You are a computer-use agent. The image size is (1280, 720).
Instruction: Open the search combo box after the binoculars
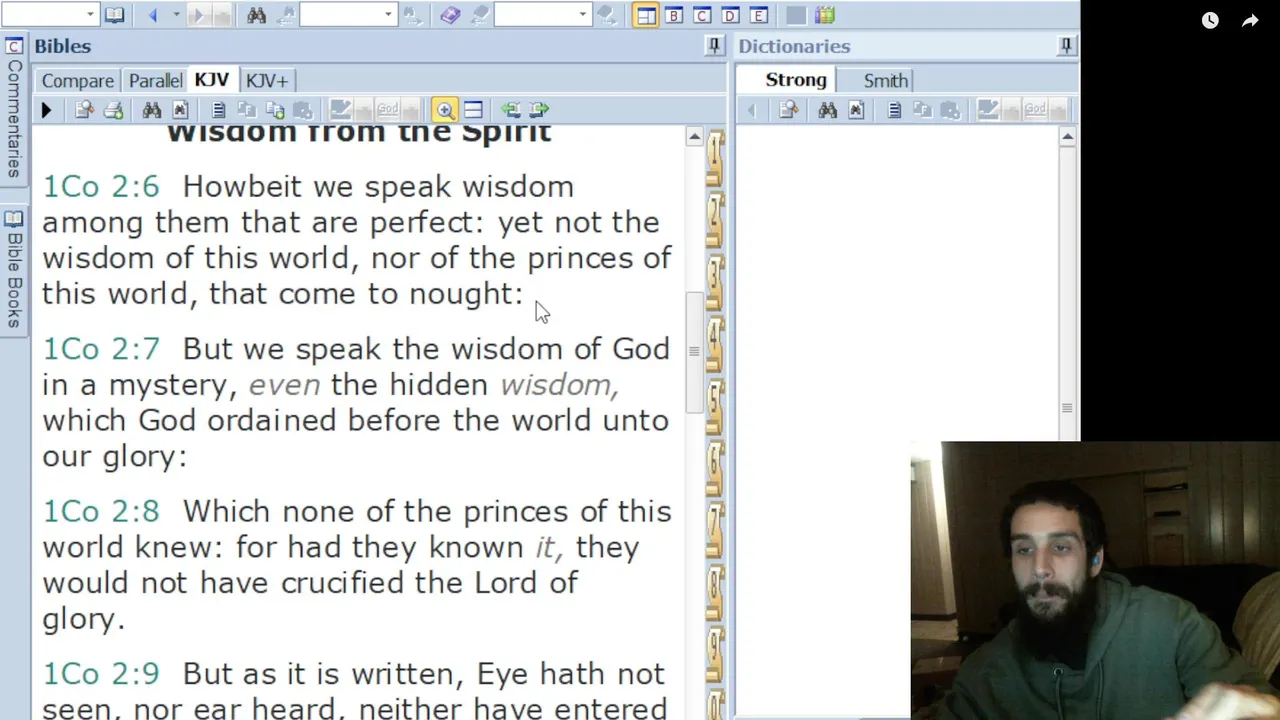(389, 15)
